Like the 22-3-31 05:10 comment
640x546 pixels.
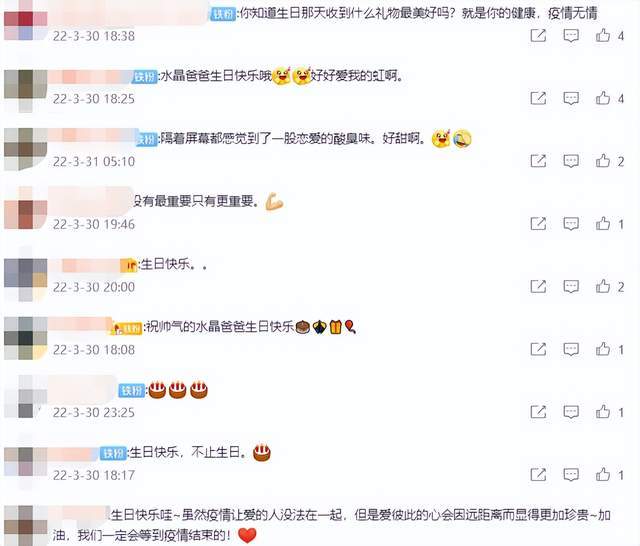[602, 161]
